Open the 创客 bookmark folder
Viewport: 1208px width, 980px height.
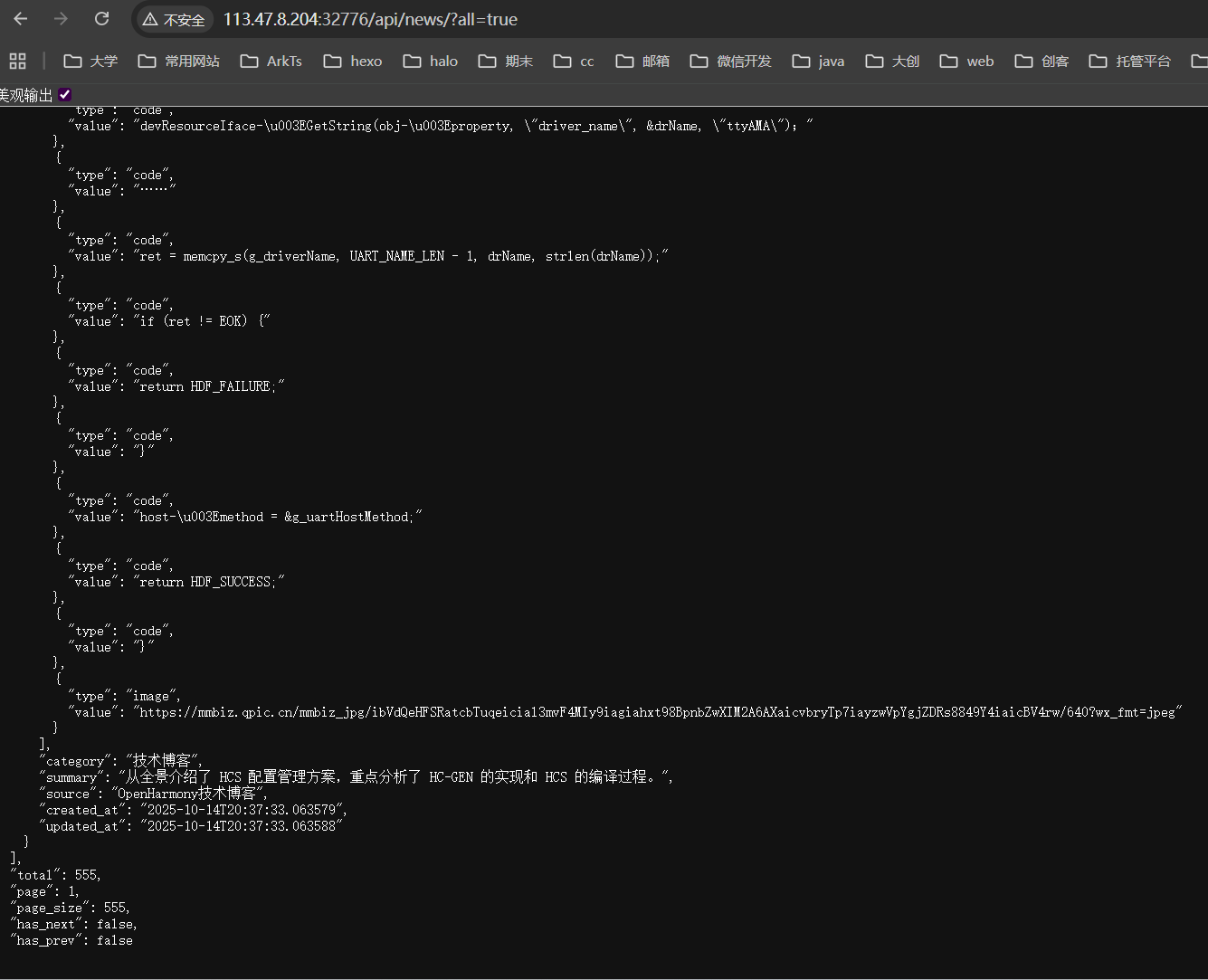pyautogui.click(x=1042, y=61)
